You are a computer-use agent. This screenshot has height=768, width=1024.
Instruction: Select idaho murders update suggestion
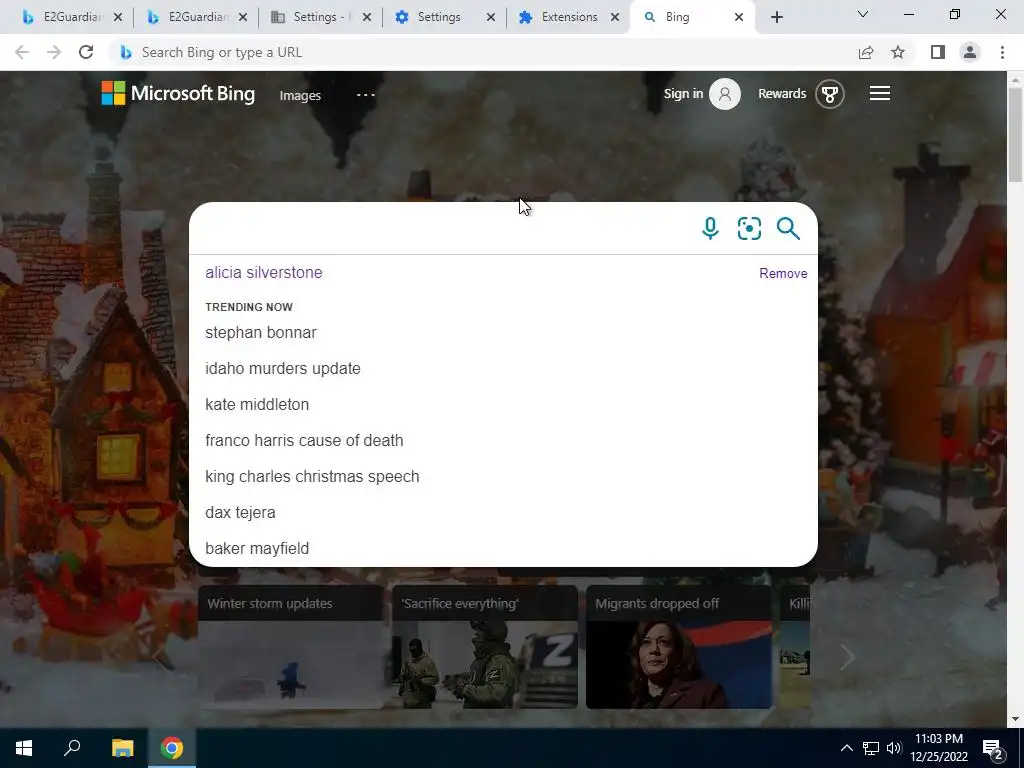coord(283,368)
